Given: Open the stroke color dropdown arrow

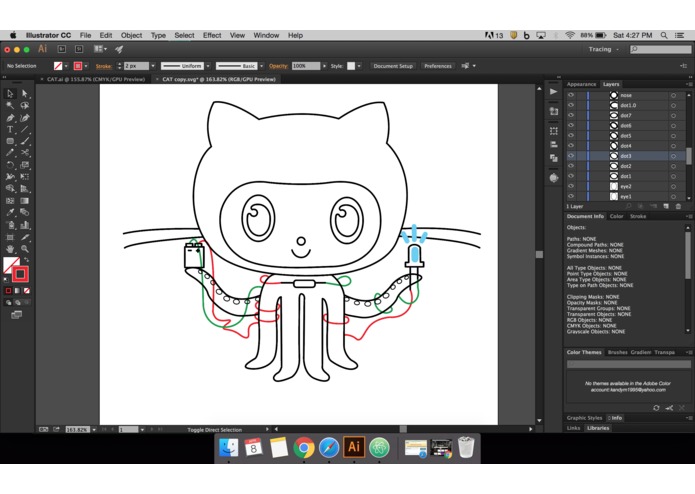Looking at the screenshot, I should click(x=86, y=66).
